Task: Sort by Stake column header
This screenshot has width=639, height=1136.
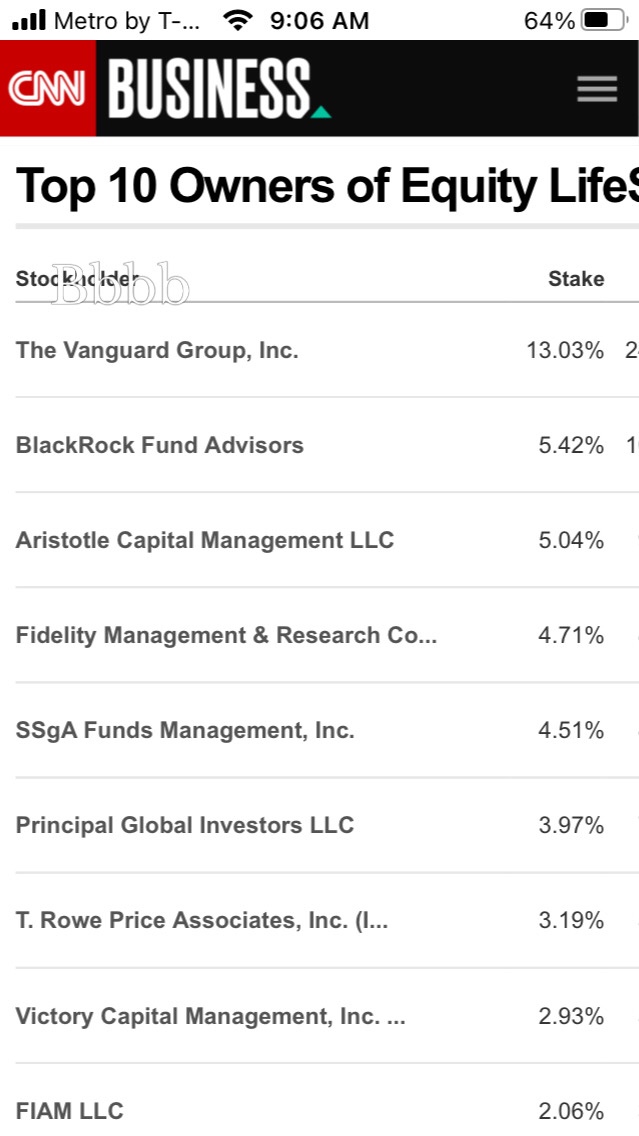Action: coord(576,279)
